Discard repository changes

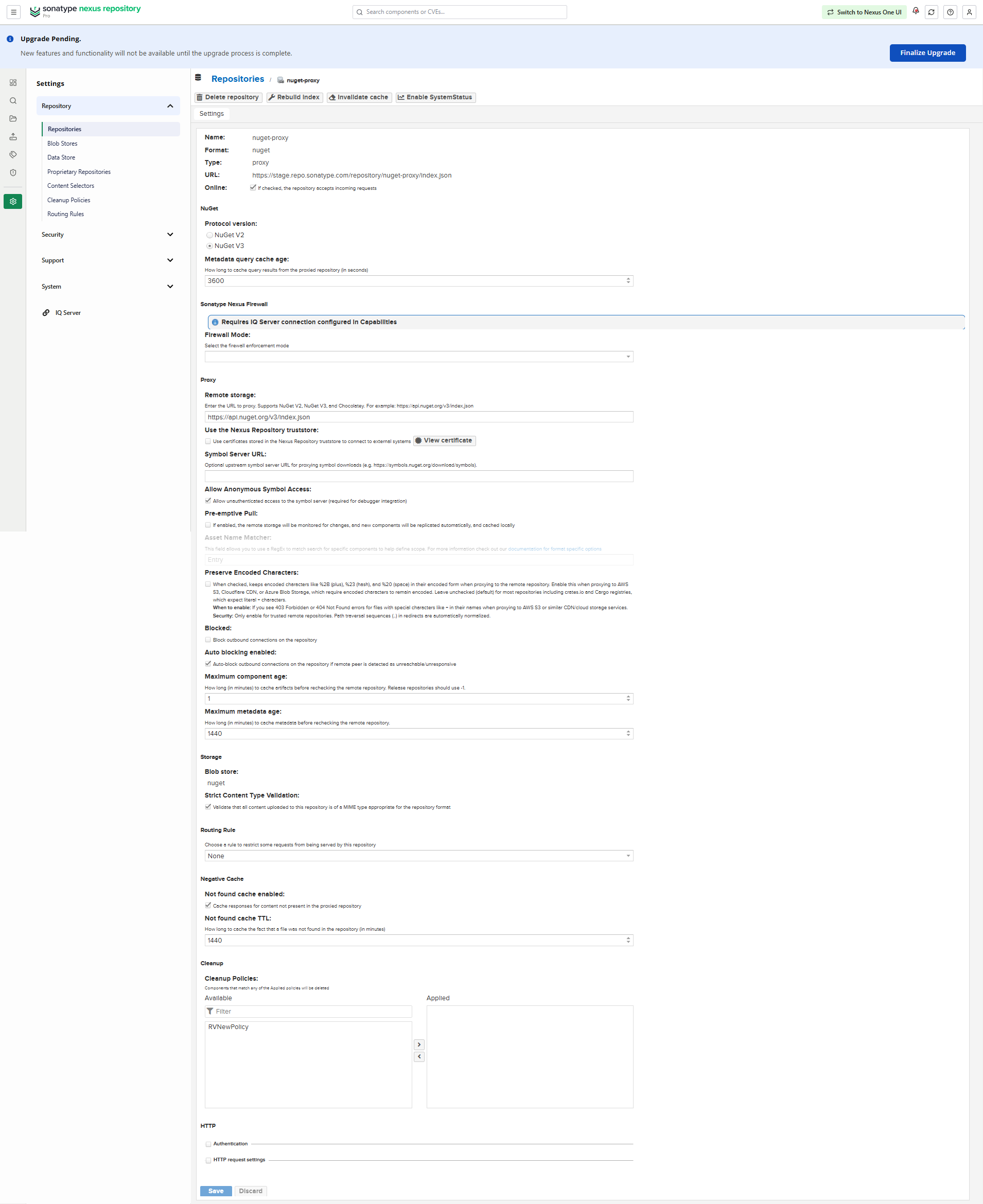point(250,1191)
